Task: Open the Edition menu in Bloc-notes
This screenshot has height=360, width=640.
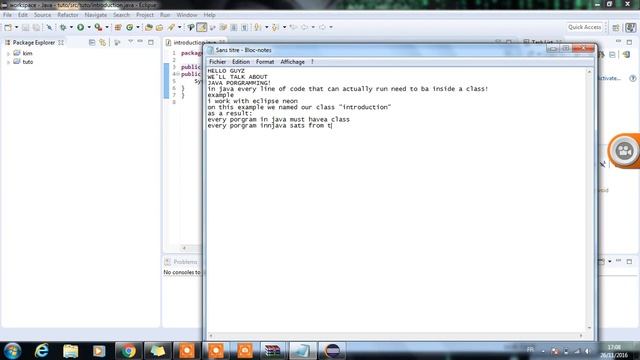Action: tap(241, 62)
